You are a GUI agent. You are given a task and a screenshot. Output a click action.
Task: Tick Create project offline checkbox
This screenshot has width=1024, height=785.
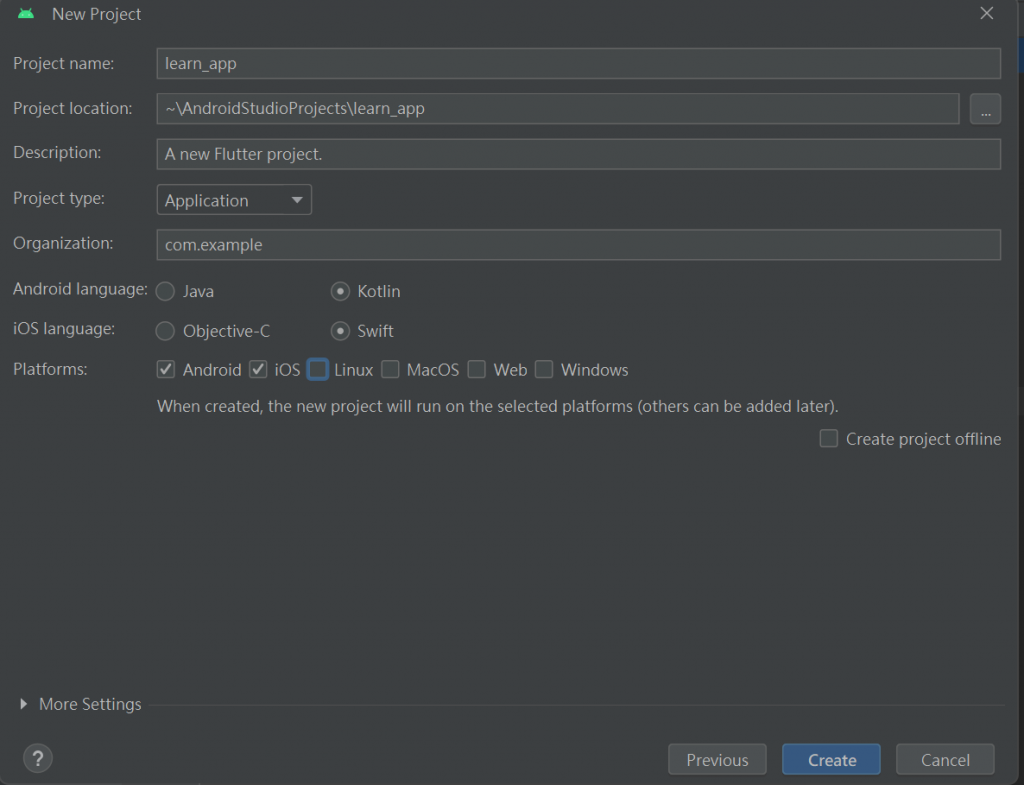[829, 438]
